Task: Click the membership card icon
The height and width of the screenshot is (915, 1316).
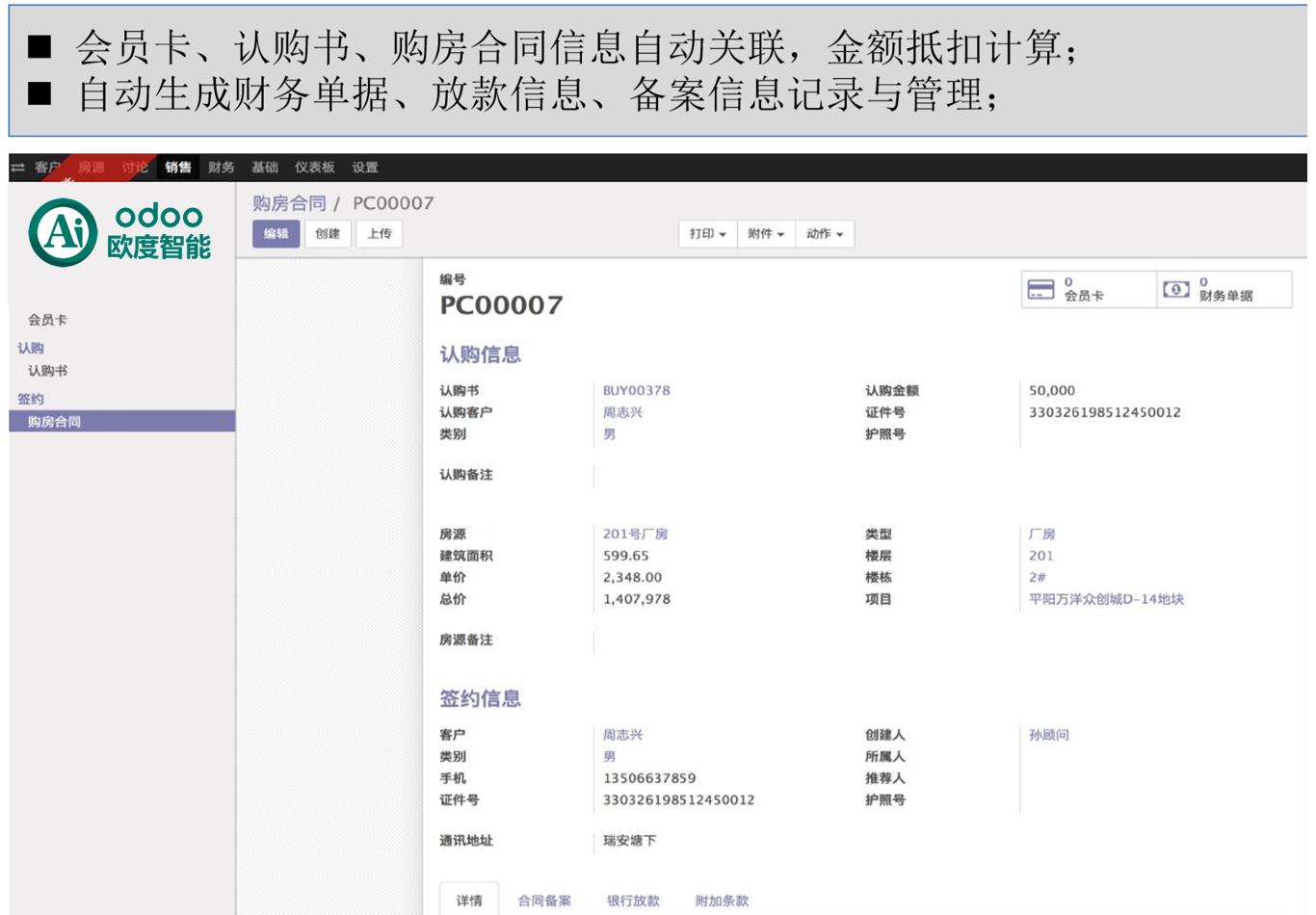Action: tap(1040, 290)
